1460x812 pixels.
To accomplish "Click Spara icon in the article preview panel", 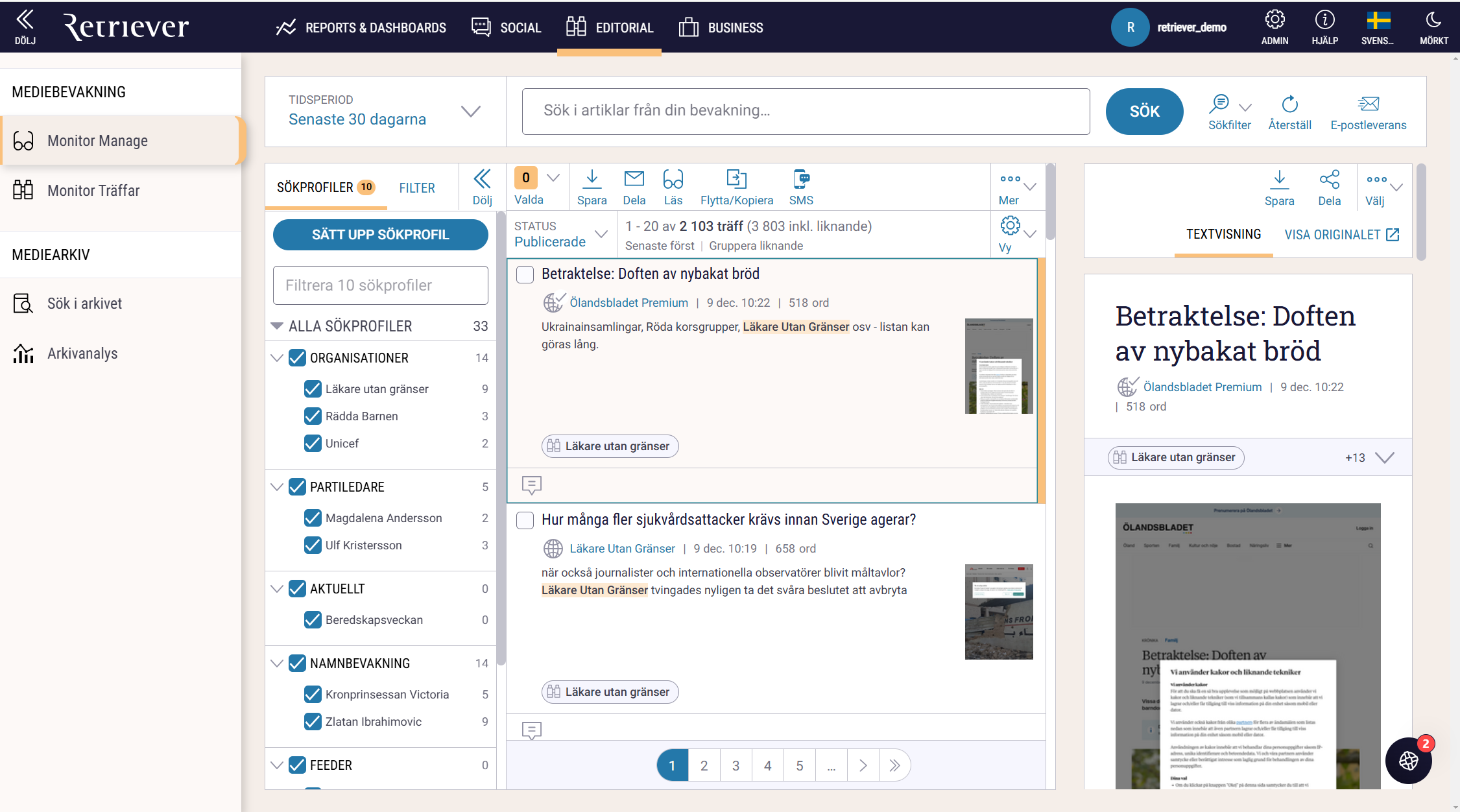I will tap(1279, 188).
